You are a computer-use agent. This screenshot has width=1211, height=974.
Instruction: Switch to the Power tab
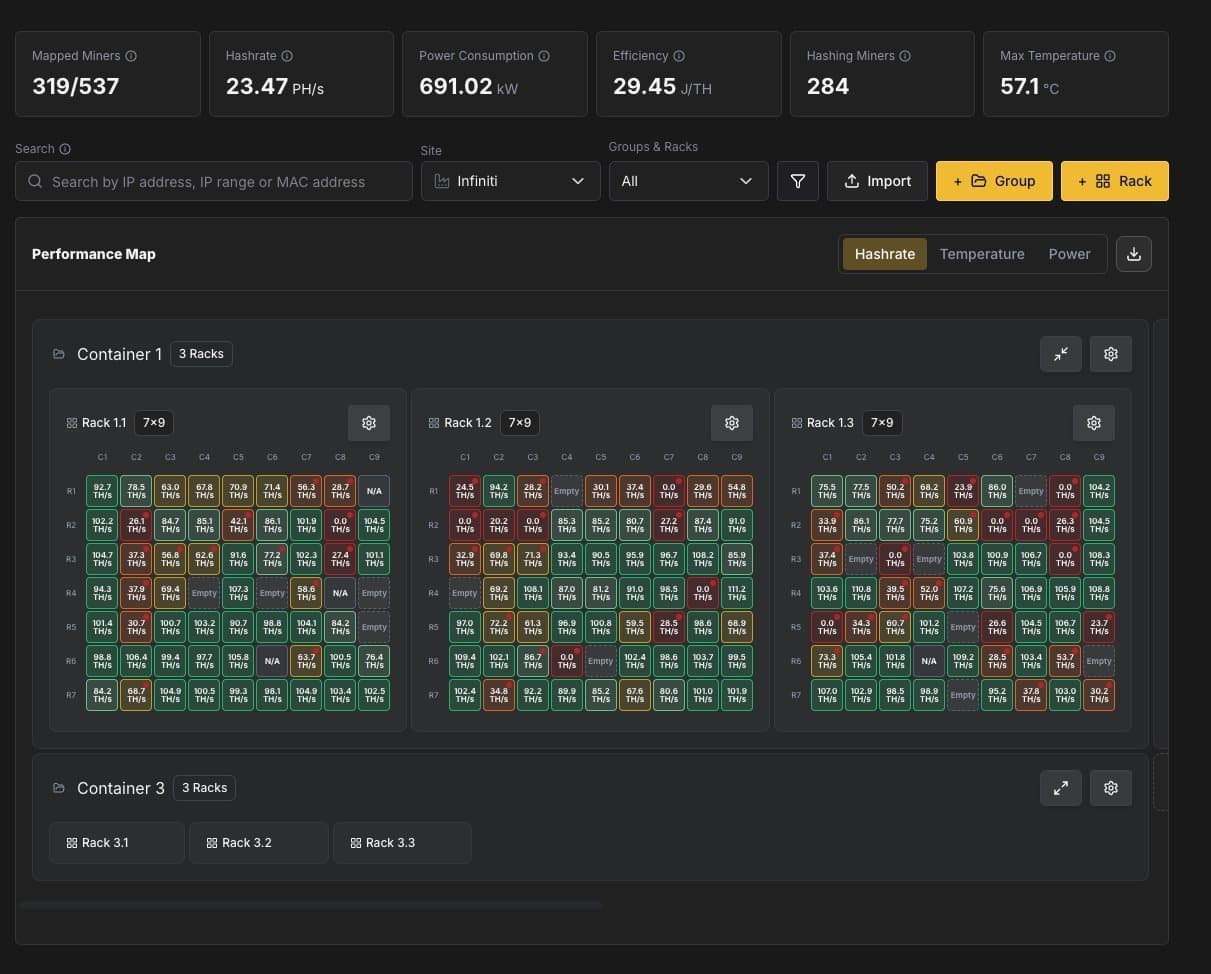pos(1069,254)
